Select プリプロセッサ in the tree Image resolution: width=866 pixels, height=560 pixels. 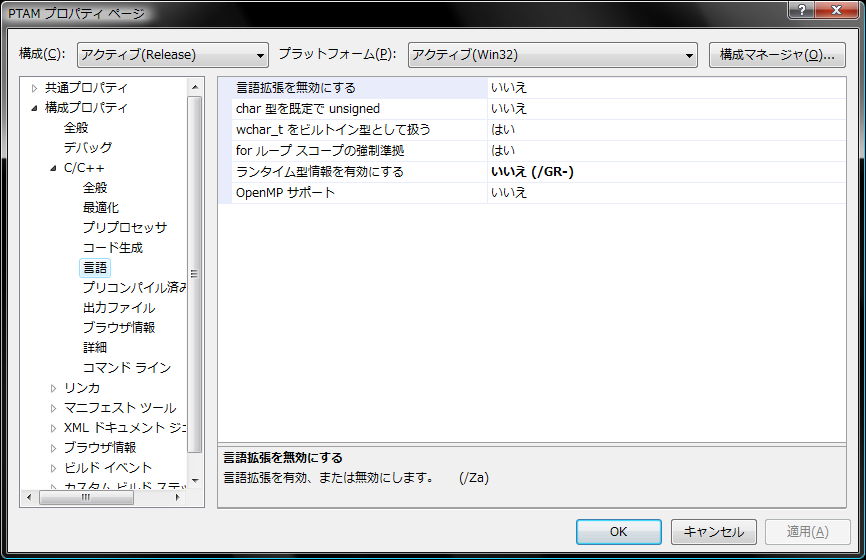(124, 228)
